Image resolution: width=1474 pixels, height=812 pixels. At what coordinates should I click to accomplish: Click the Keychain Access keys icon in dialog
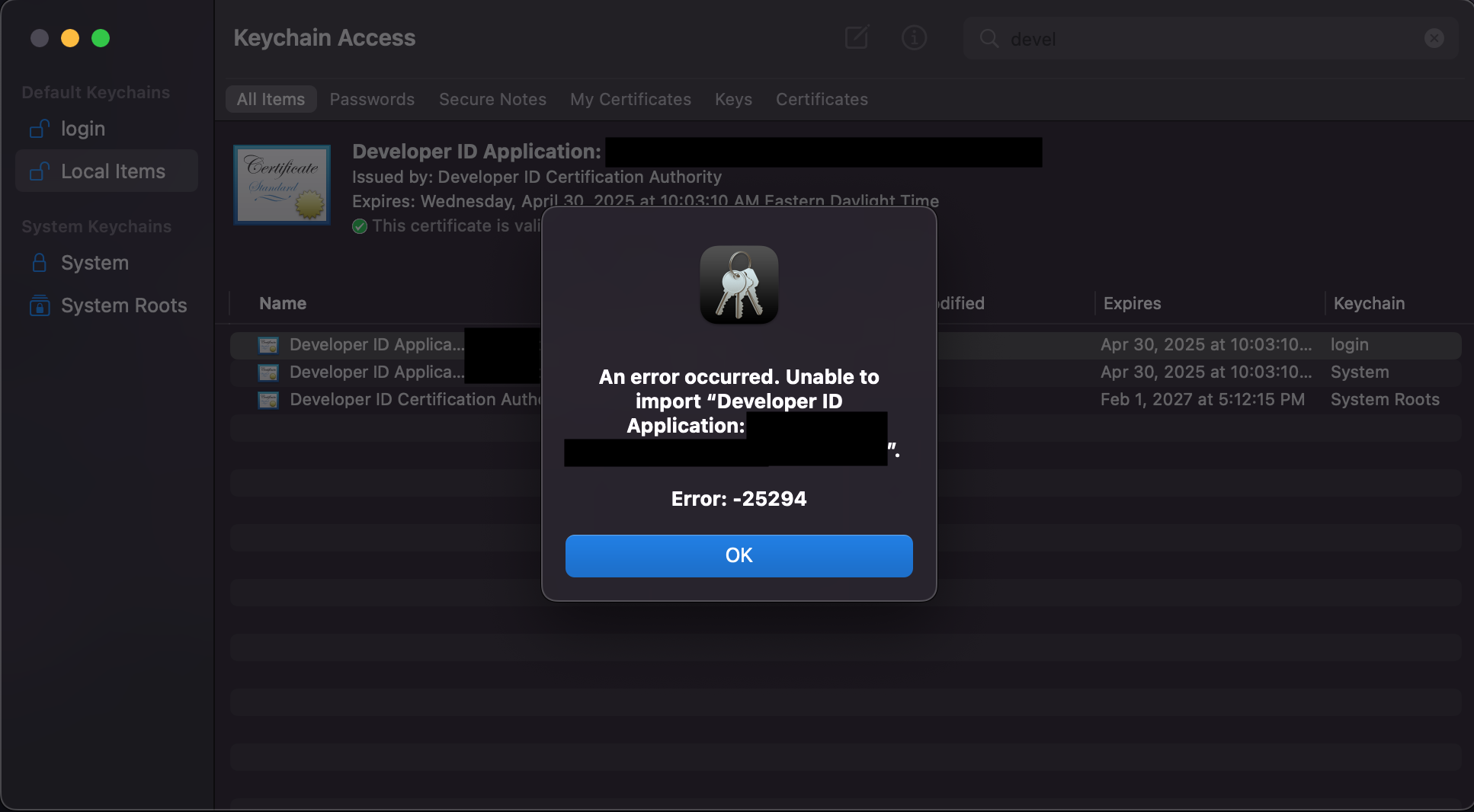[x=739, y=285]
